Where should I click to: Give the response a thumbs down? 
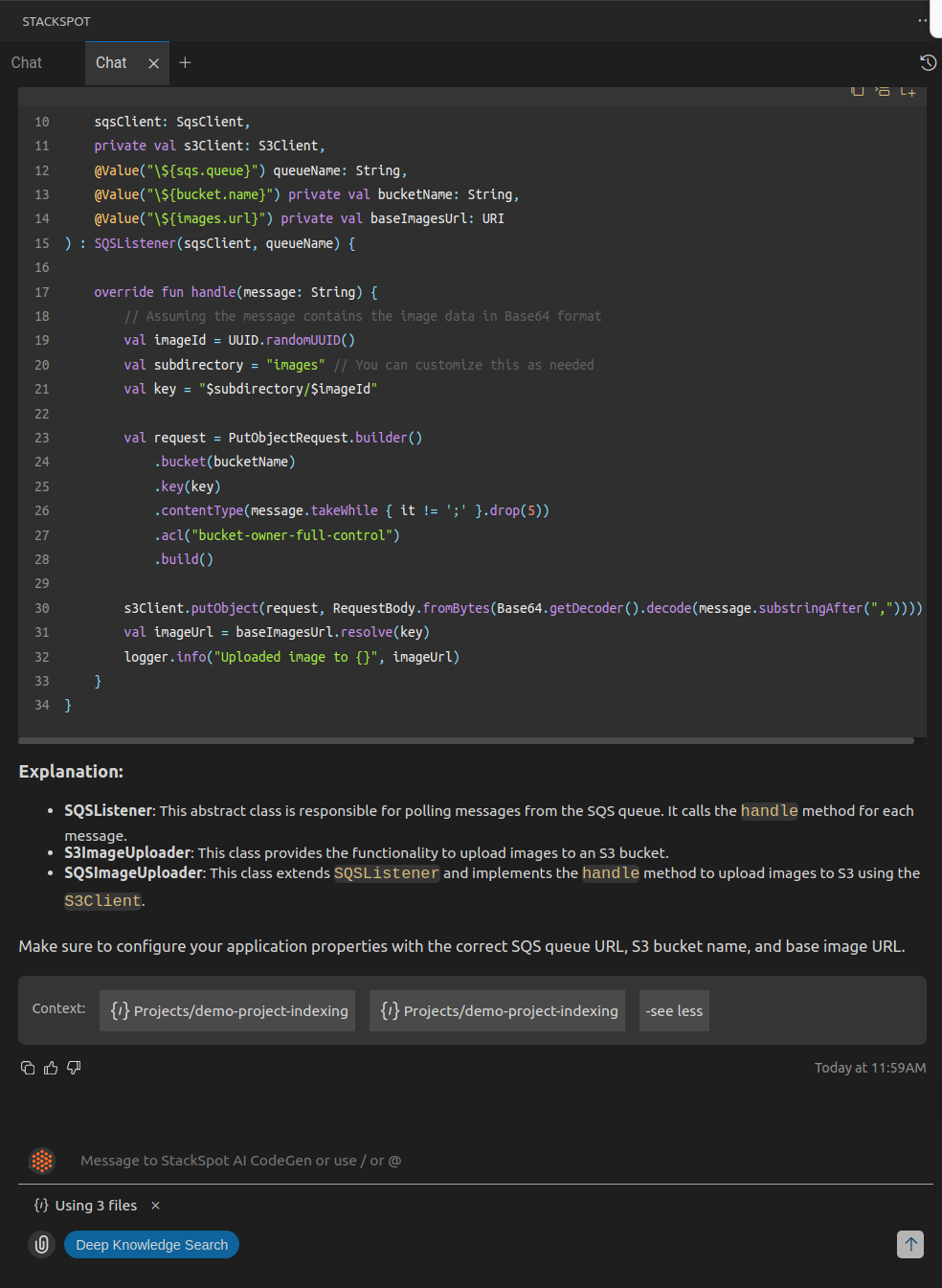pos(74,1068)
